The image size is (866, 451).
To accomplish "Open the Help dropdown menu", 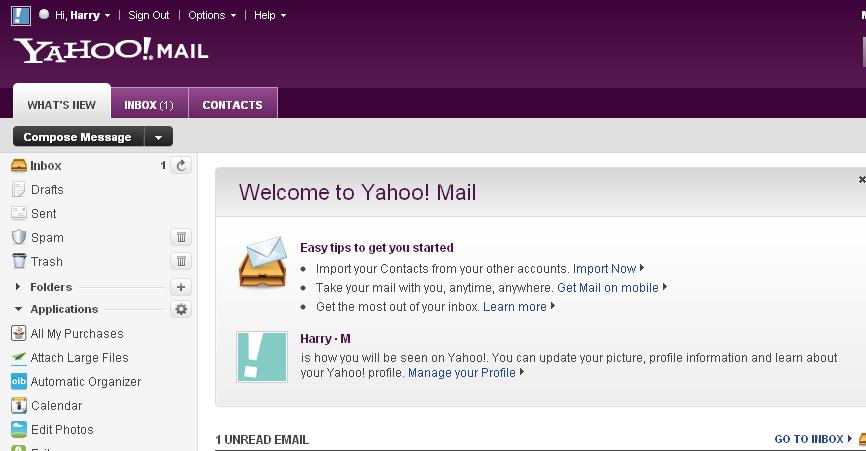I will click(x=269, y=15).
